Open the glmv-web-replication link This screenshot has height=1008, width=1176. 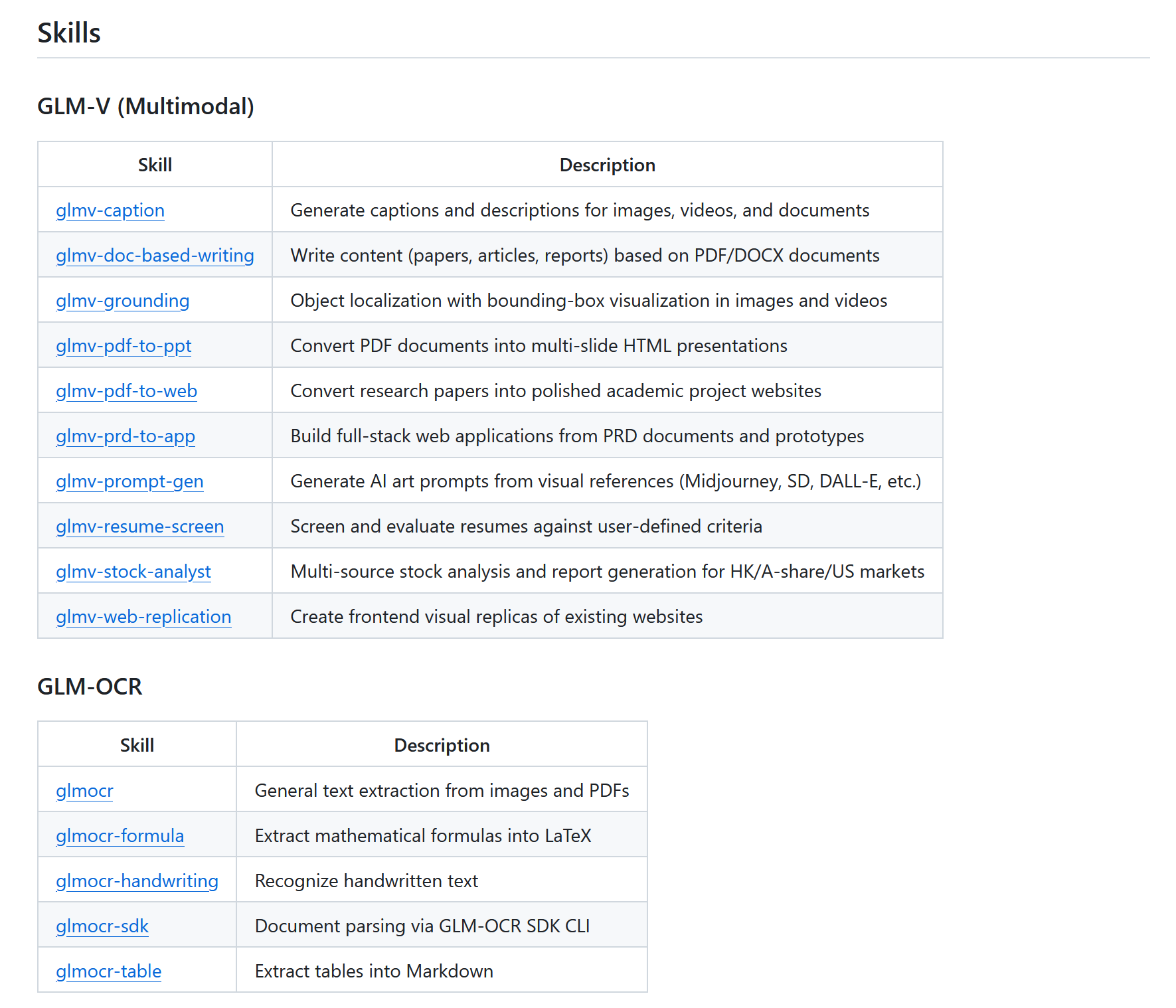143,617
